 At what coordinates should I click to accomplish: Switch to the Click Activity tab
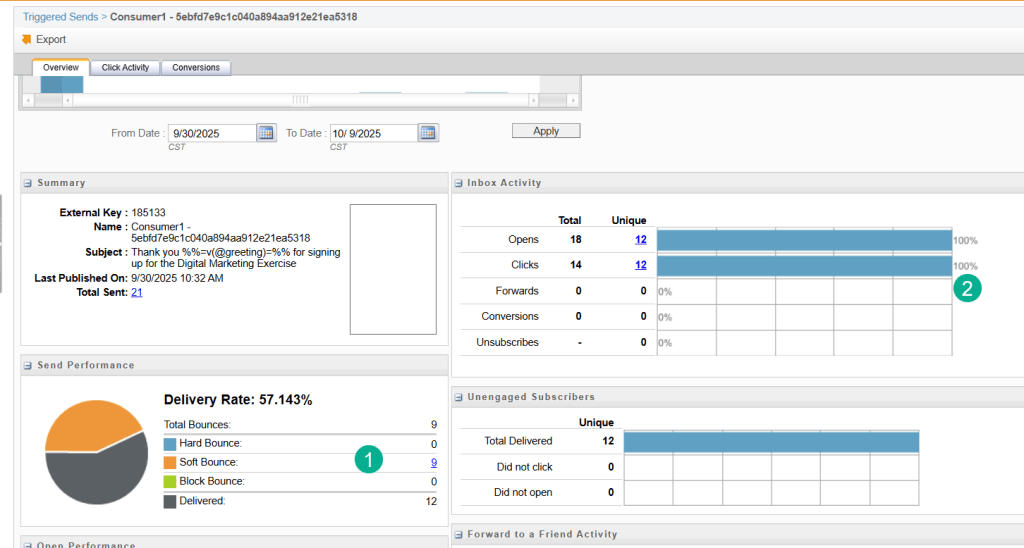tap(125, 68)
